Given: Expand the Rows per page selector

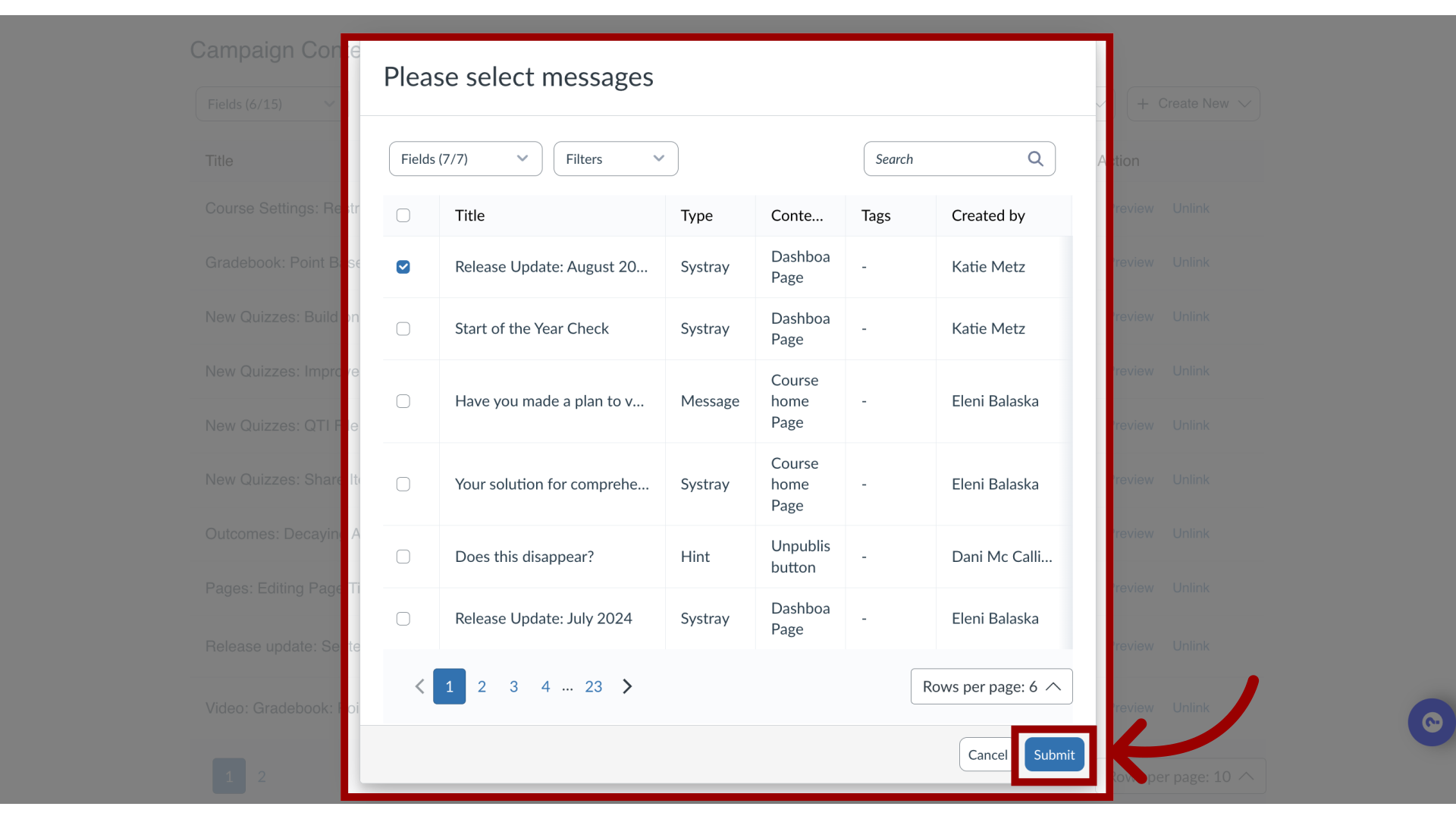Looking at the screenshot, I should tap(991, 686).
